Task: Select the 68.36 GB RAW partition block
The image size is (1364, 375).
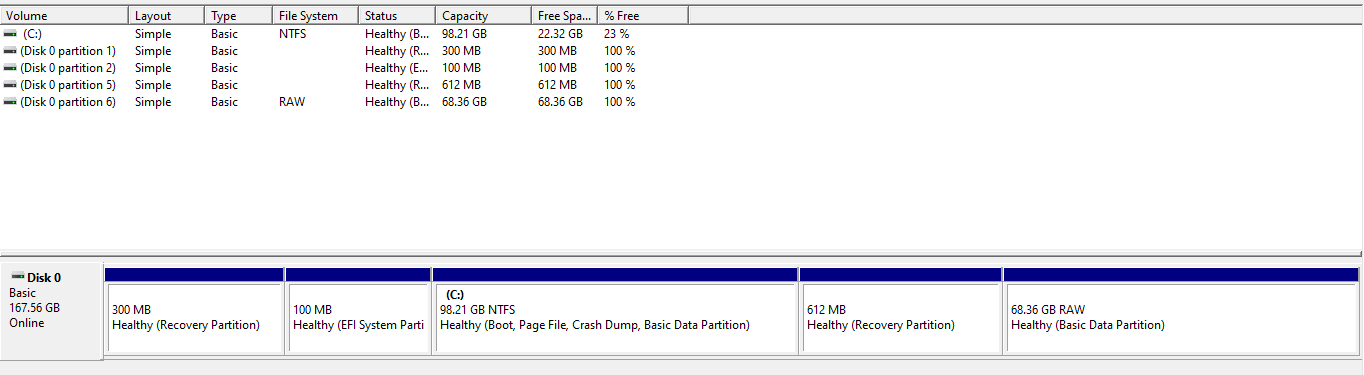Action: [x=1181, y=310]
